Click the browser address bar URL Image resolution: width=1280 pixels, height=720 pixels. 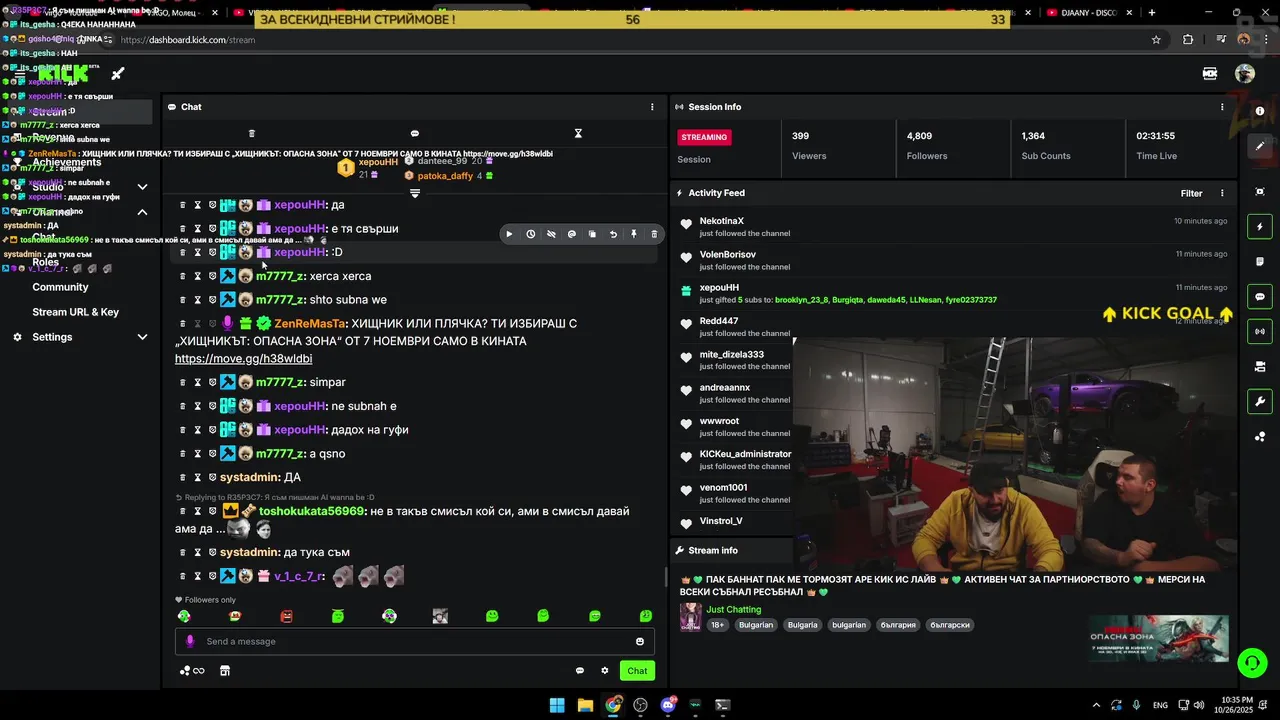click(187, 40)
